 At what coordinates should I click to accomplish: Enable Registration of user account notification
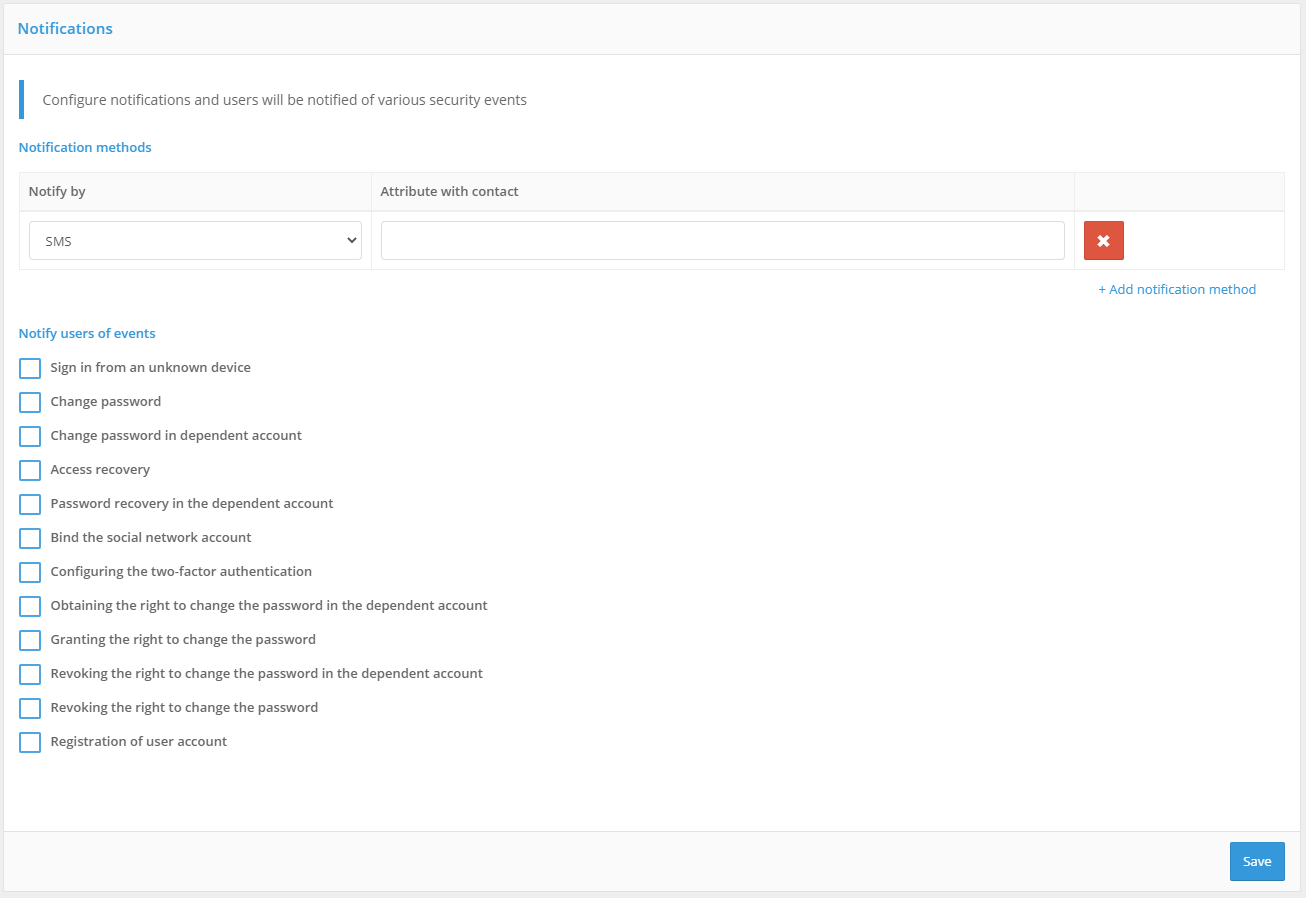click(30, 742)
